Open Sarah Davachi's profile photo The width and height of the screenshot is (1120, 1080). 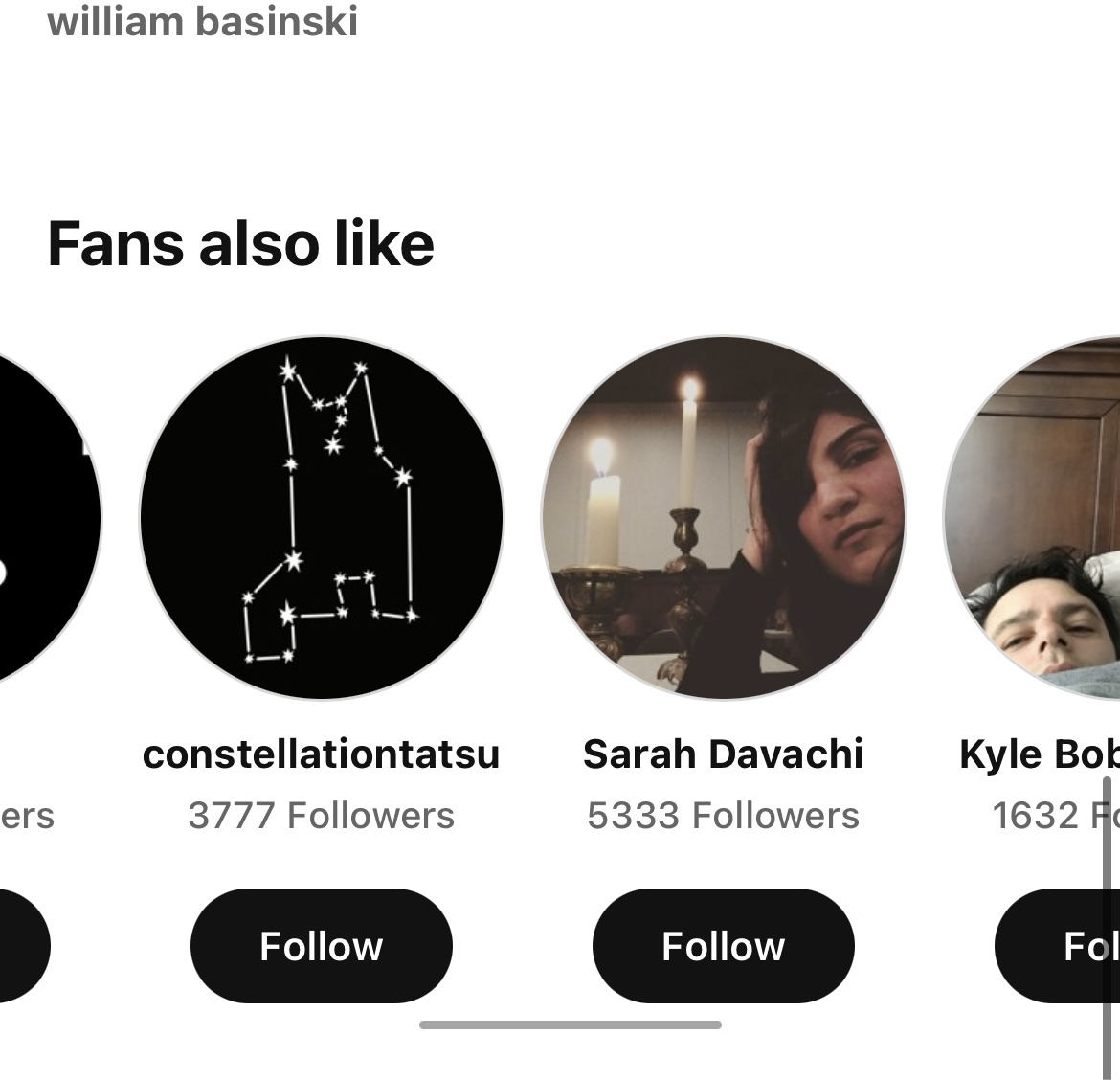724,517
